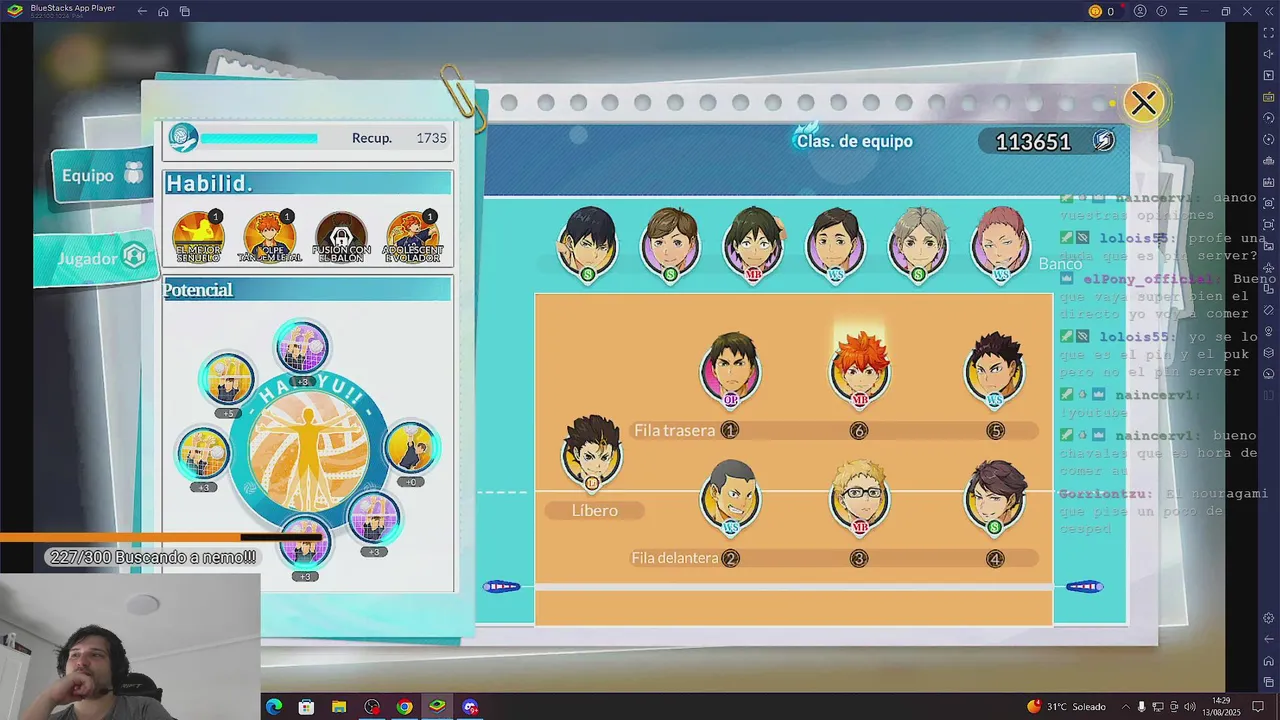Open the central Haikyu potential emblem
Image resolution: width=1280 pixels, height=720 pixels.
308,449
